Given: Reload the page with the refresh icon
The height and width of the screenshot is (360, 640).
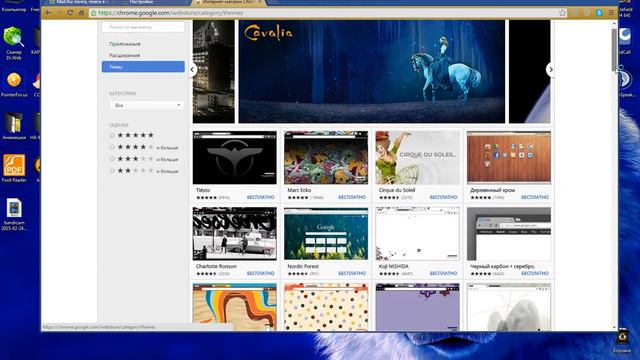Looking at the screenshot, I should [x=70, y=13].
